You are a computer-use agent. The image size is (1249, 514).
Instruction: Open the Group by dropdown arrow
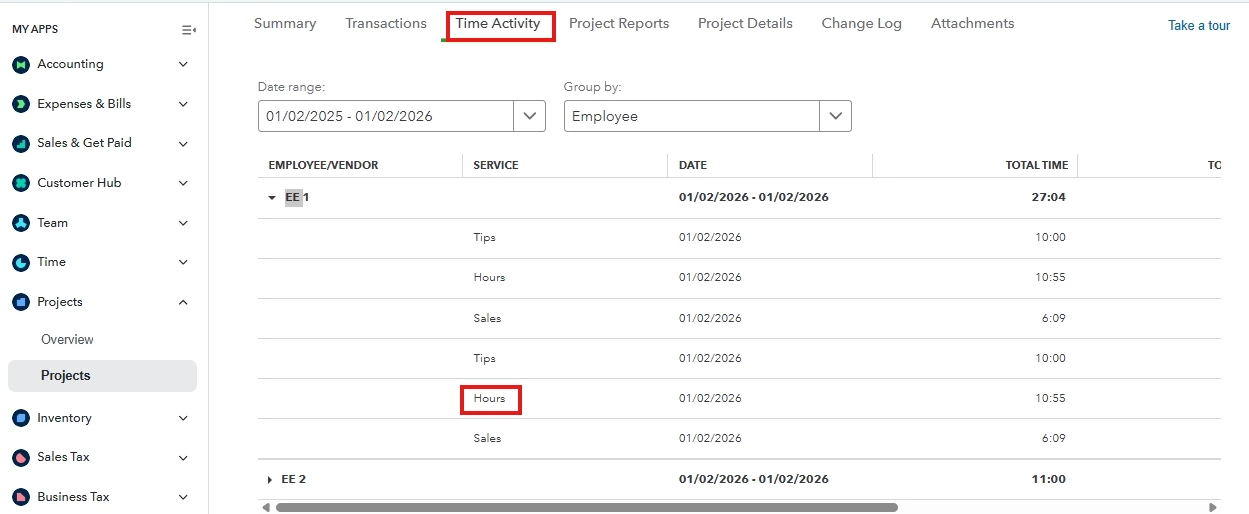point(835,116)
